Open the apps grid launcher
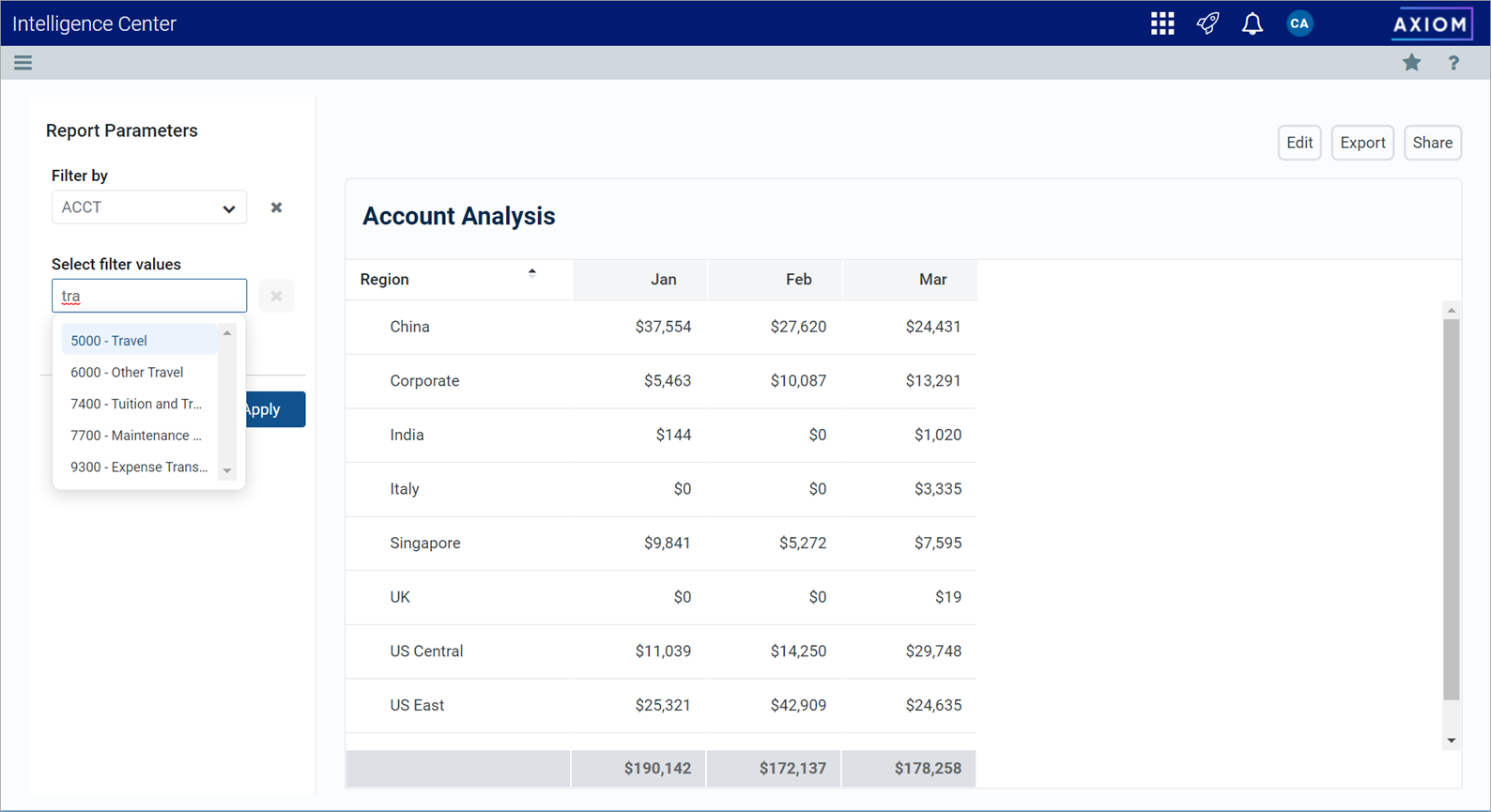1491x812 pixels. (1162, 23)
